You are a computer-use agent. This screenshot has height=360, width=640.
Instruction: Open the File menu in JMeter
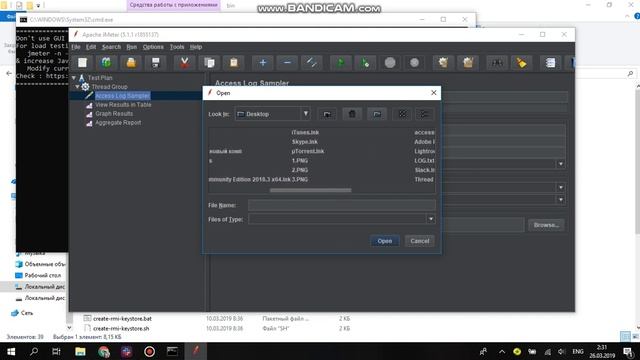(x=76, y=47)
